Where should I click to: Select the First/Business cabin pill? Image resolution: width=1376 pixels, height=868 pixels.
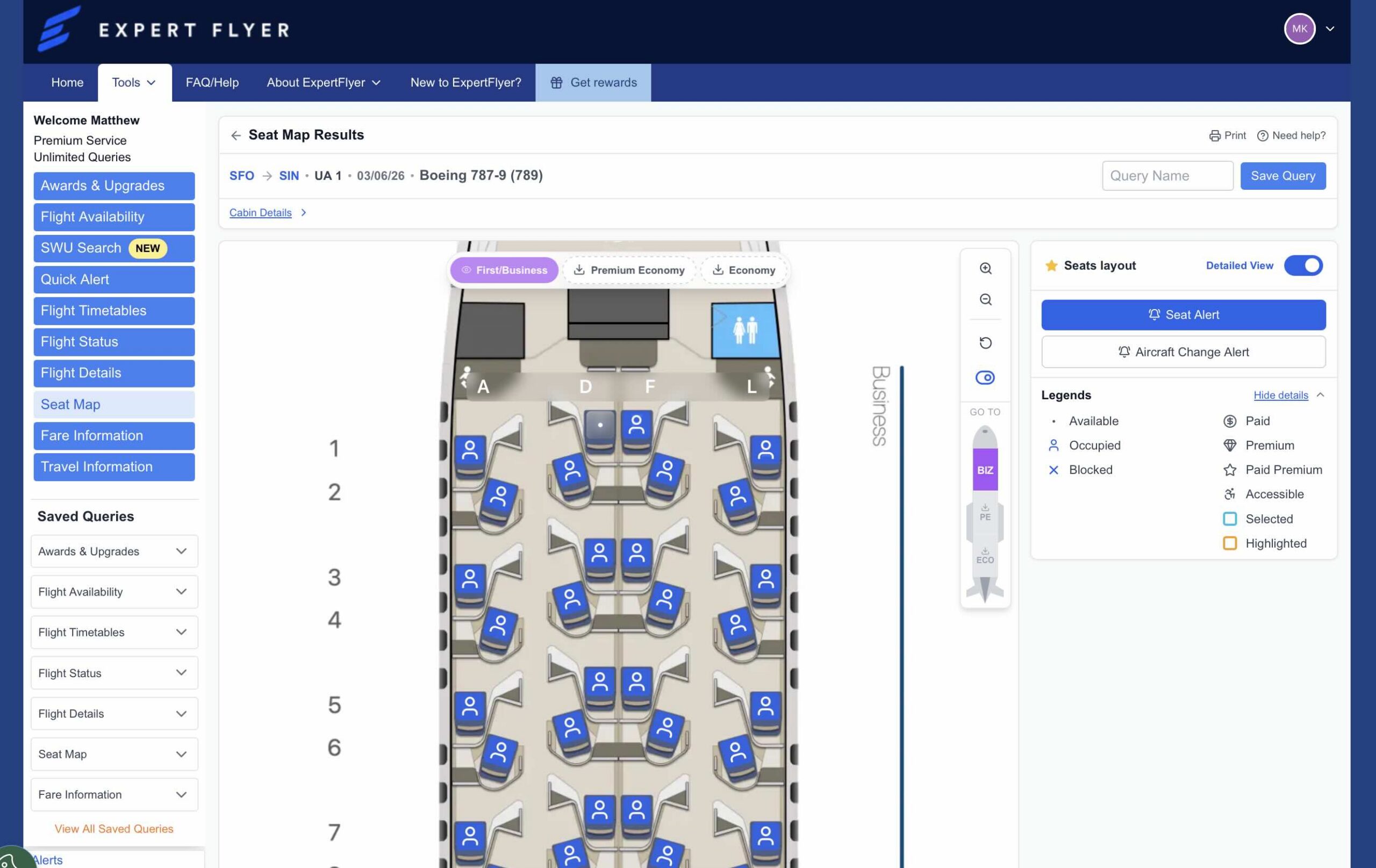pos(504,270)
